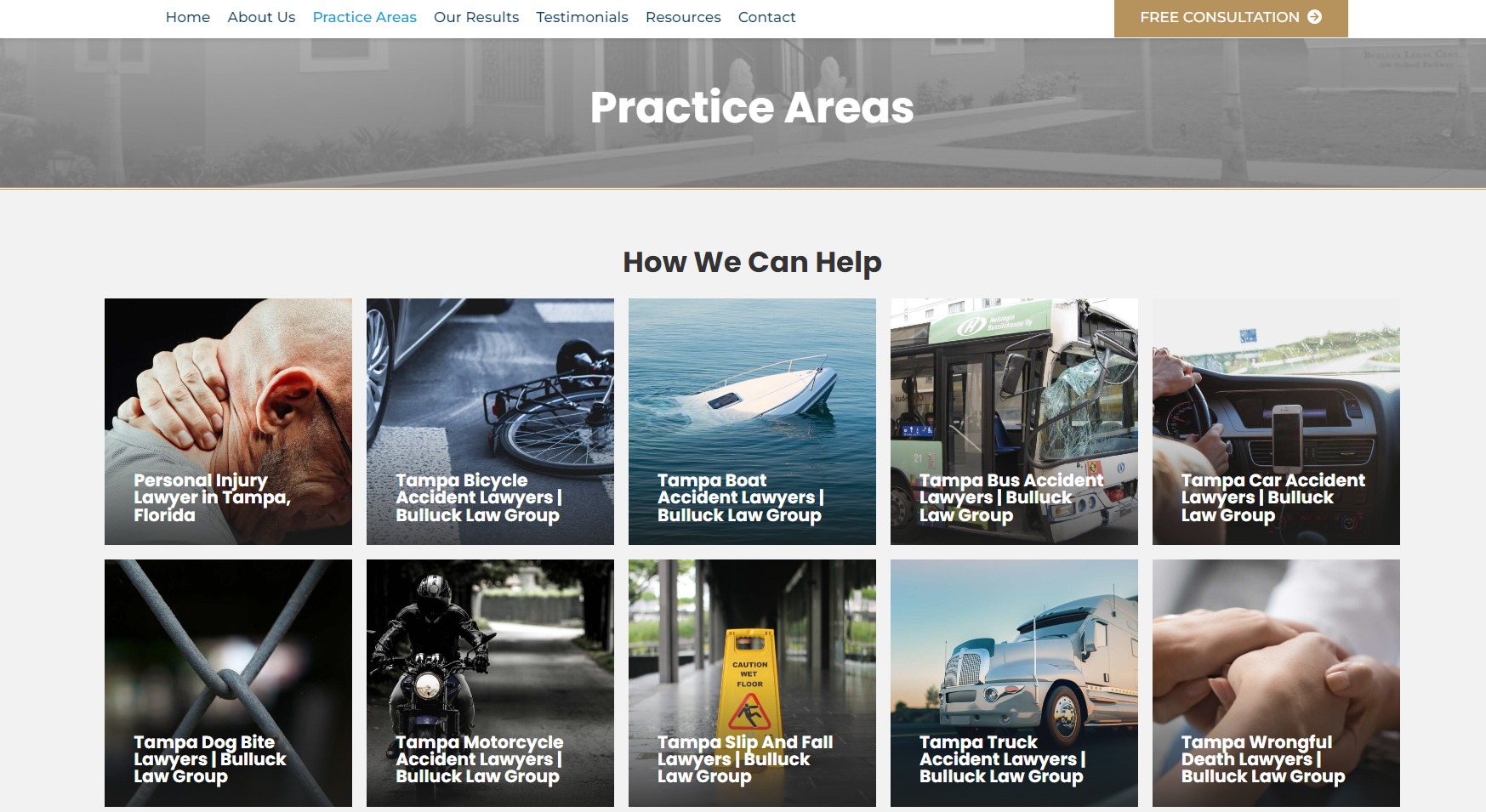The image size is (1486, 812).
Task: View Tampa Truck Accident Lawyers card
Action: [x=1014, y=683]
